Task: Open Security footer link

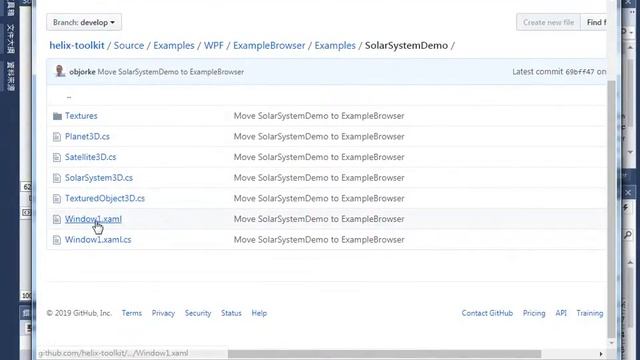Action: [198, 313]
